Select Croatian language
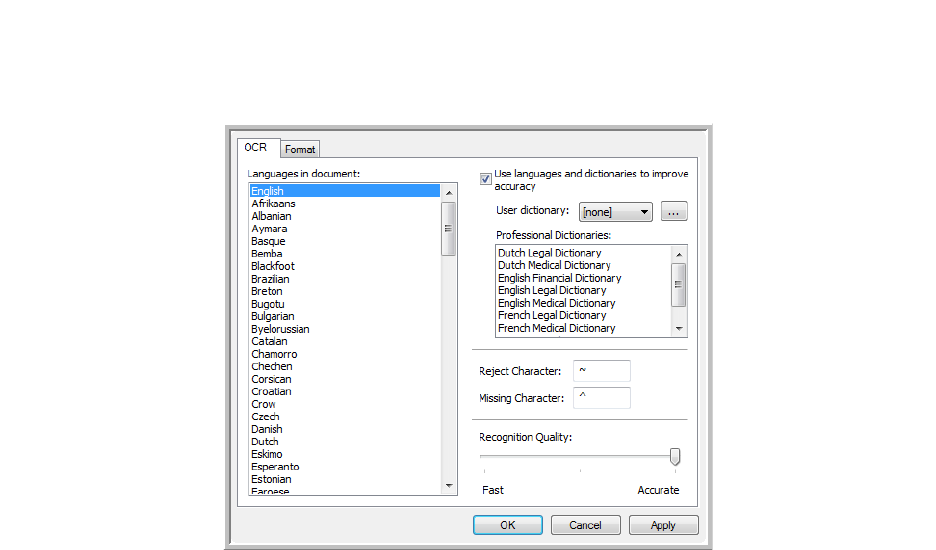The height and width of the screenshot is (550, 936). [344, 392]
